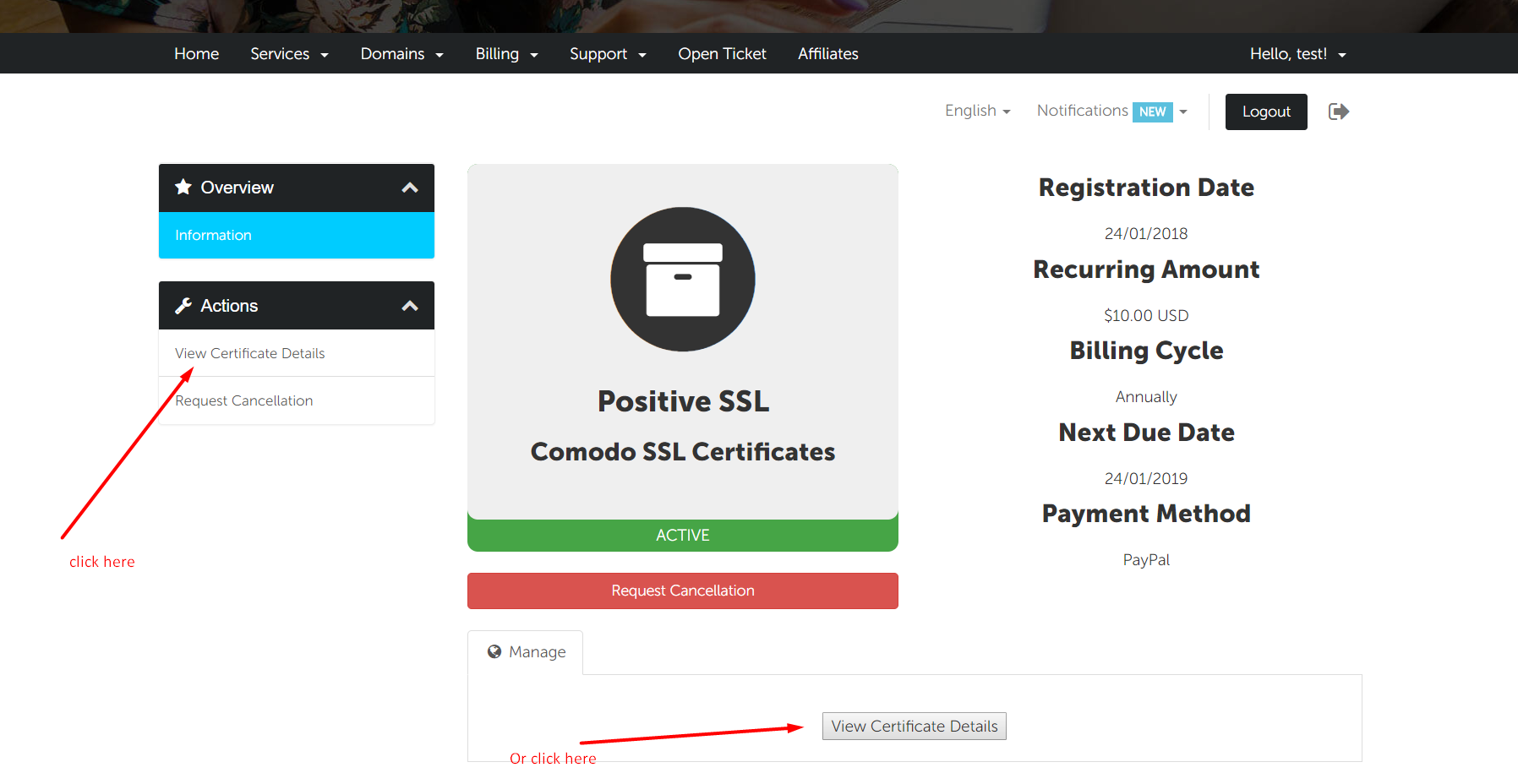Screen dimensions: 1518x784
Task: Select the Manage tab
Action: click(526, 652)
